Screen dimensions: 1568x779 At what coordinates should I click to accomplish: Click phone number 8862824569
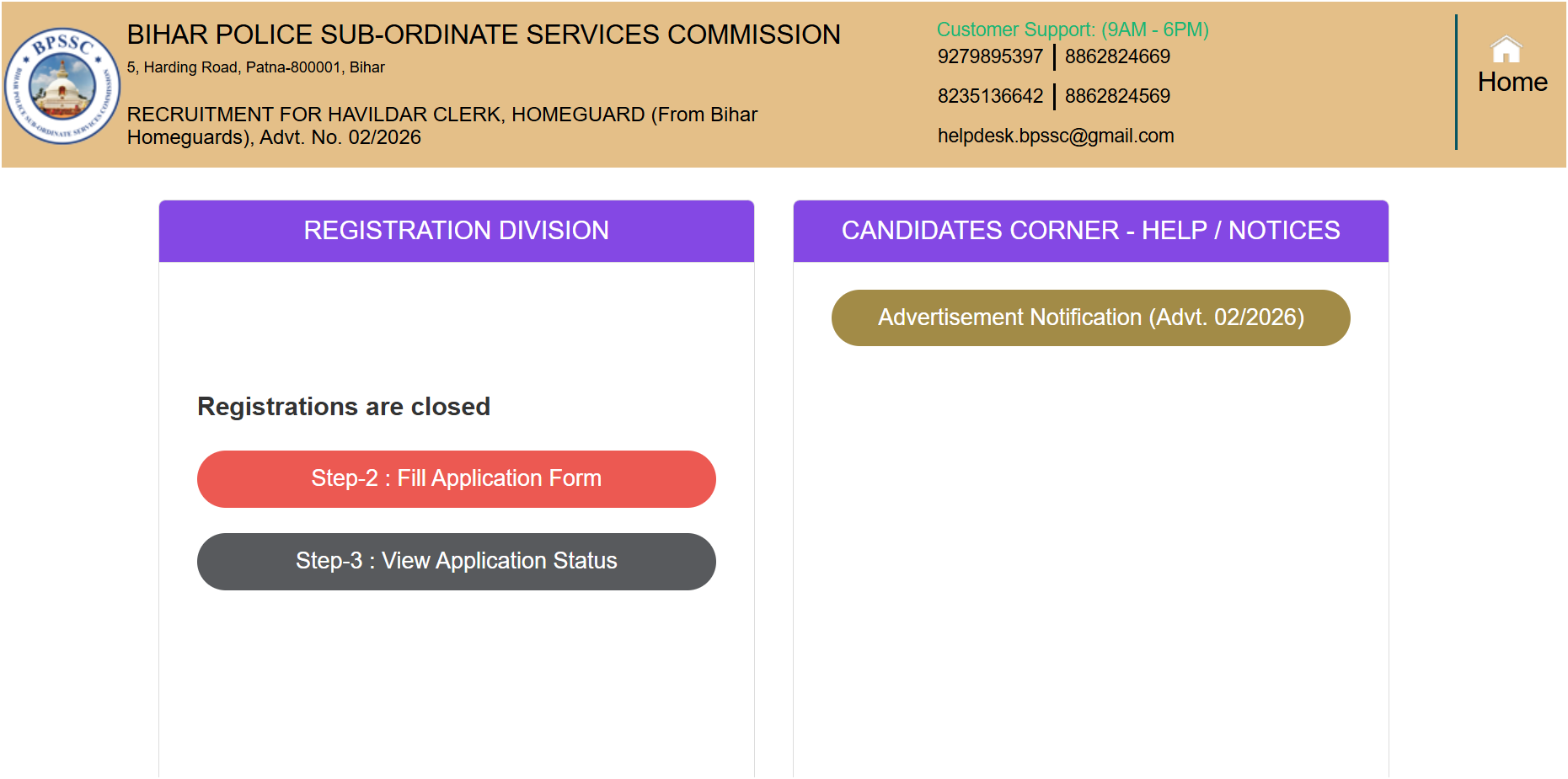pyautogui.click(x=1117, y=96)
